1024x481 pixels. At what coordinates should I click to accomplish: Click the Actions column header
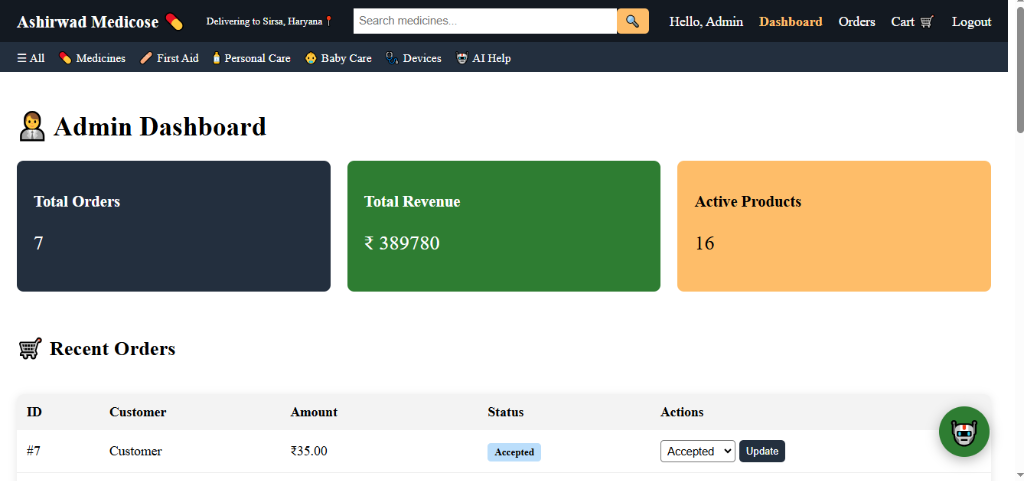(x=682, y=412)
